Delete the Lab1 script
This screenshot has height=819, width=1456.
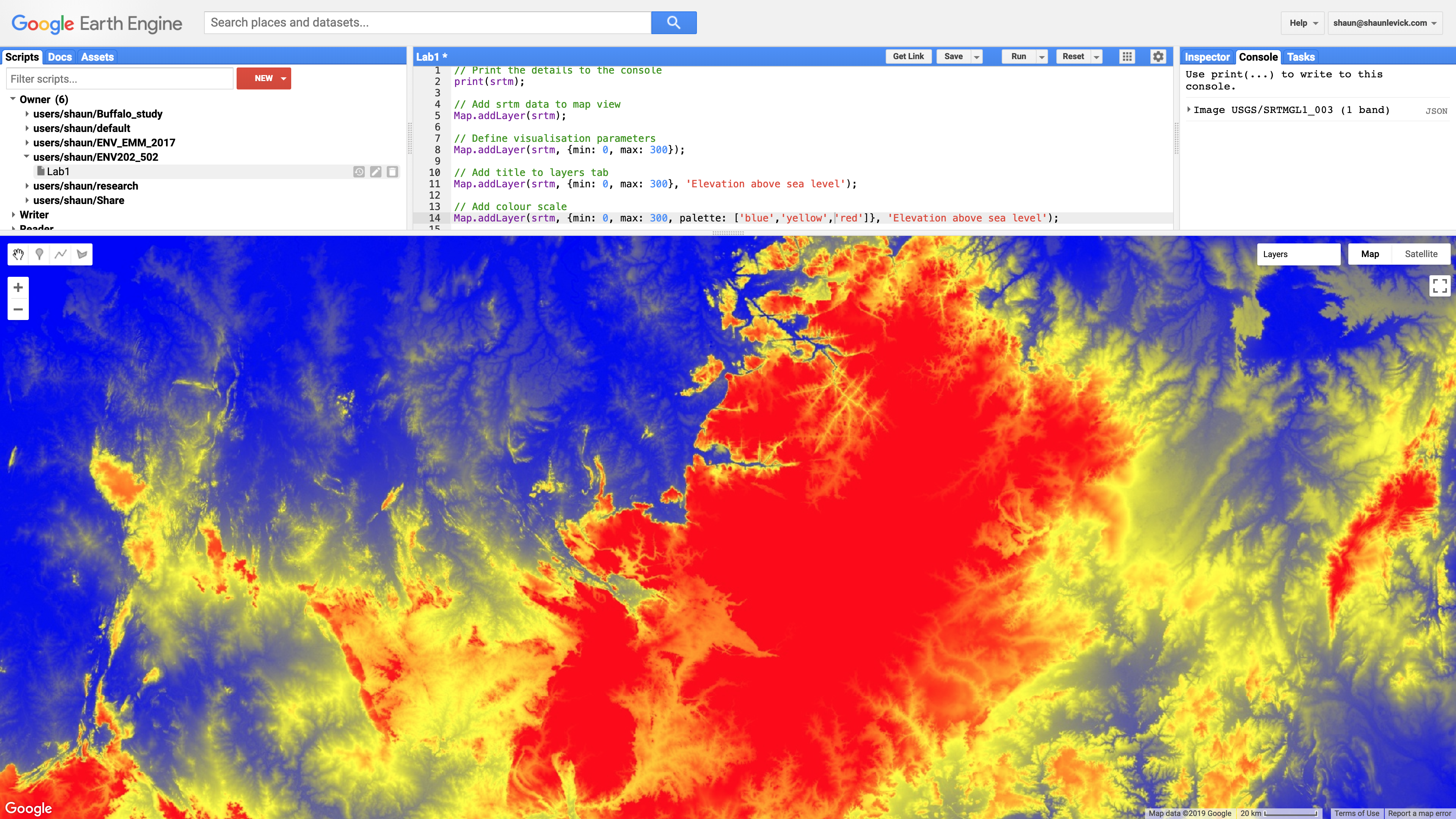392,172
